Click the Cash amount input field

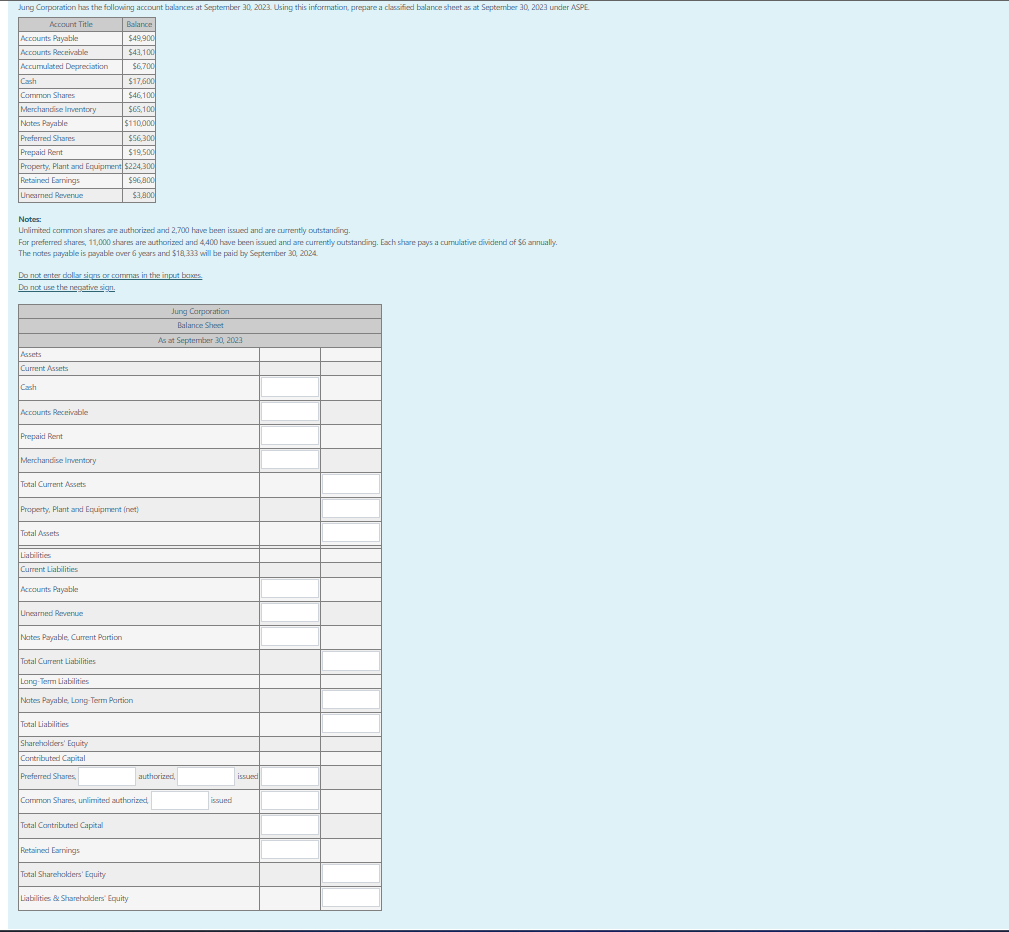(289, 386)
